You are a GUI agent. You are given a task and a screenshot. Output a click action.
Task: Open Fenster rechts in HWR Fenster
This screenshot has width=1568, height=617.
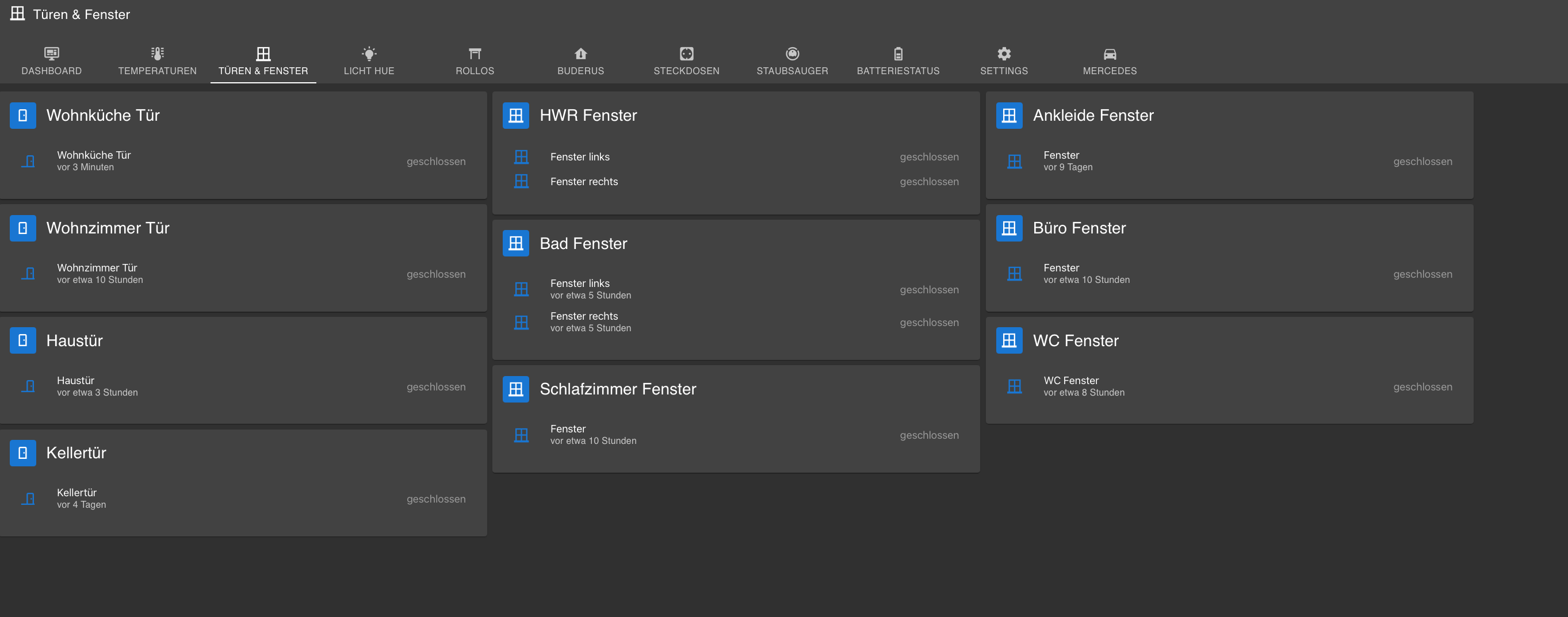(x=736, y=181)
